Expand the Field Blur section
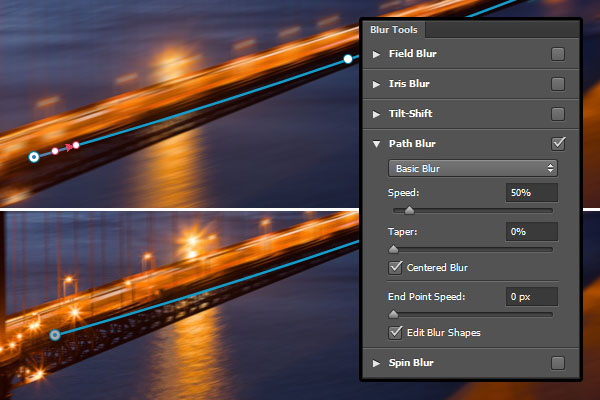Screen dimensions: 600x400 377,54
